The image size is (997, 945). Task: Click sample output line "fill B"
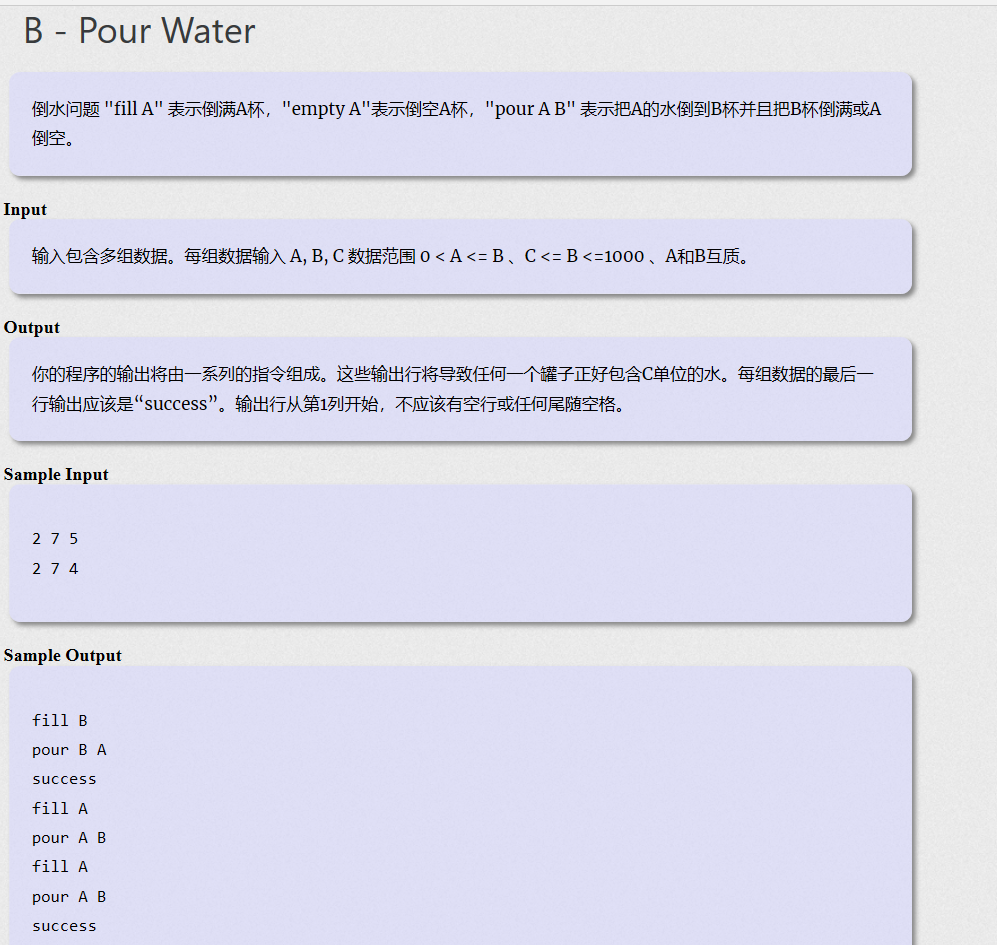(x=60, y=720)
